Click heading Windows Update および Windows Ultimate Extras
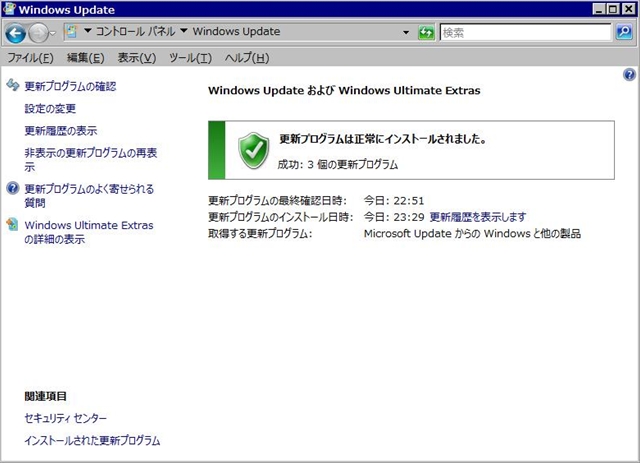The width and height of the screenshot is (640, 463). click(x=344, y=90)
